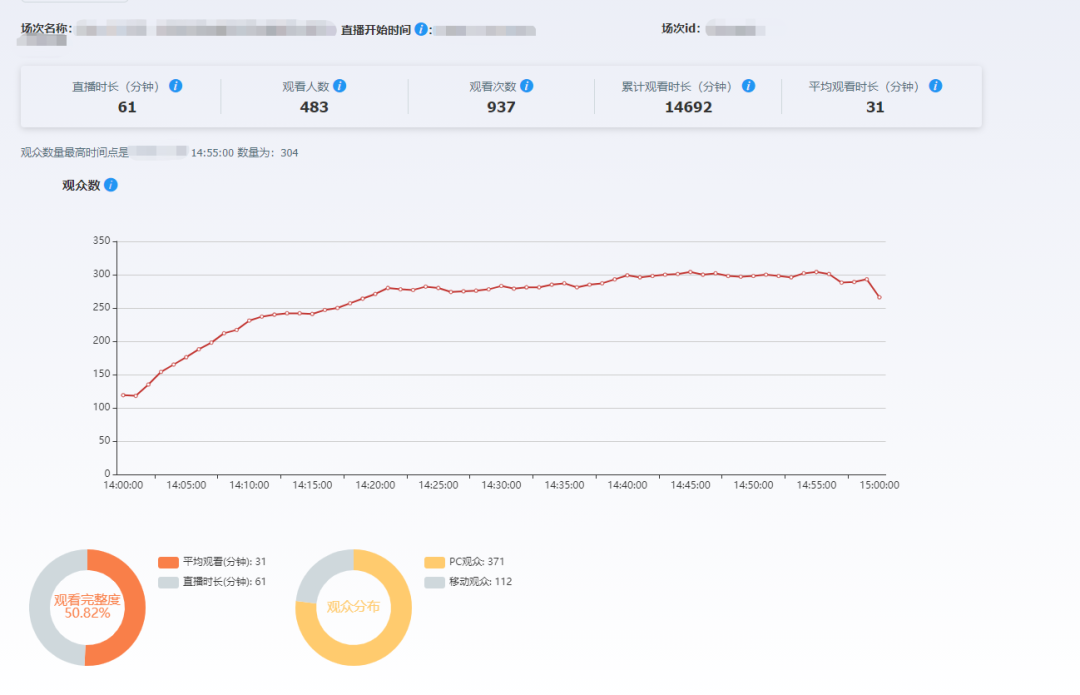
Task: Click the 累计观看时长 value 14692
Action: coord(688,107)
